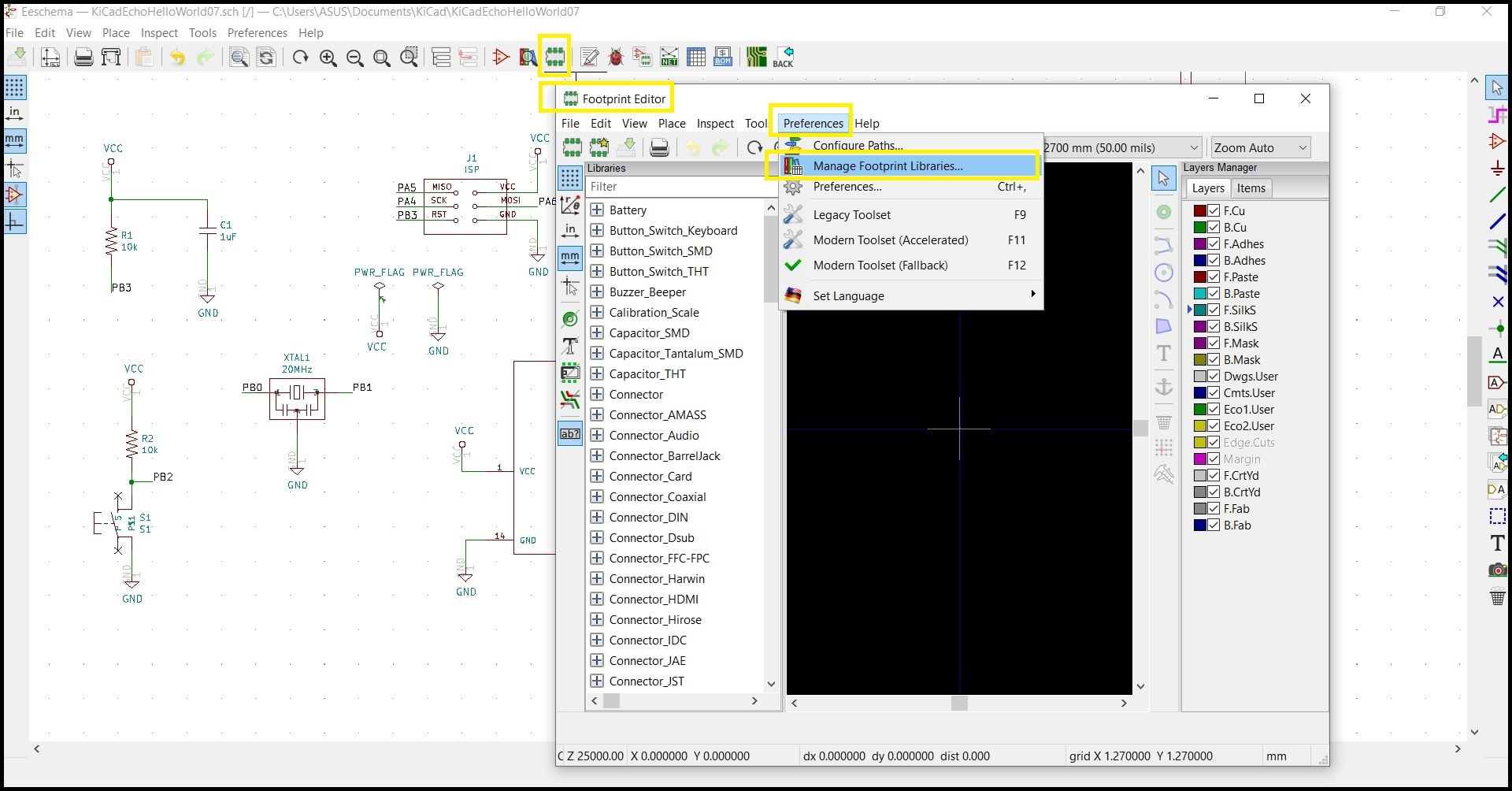Click the Generate Netlist icon

click(x=669, y=57)
